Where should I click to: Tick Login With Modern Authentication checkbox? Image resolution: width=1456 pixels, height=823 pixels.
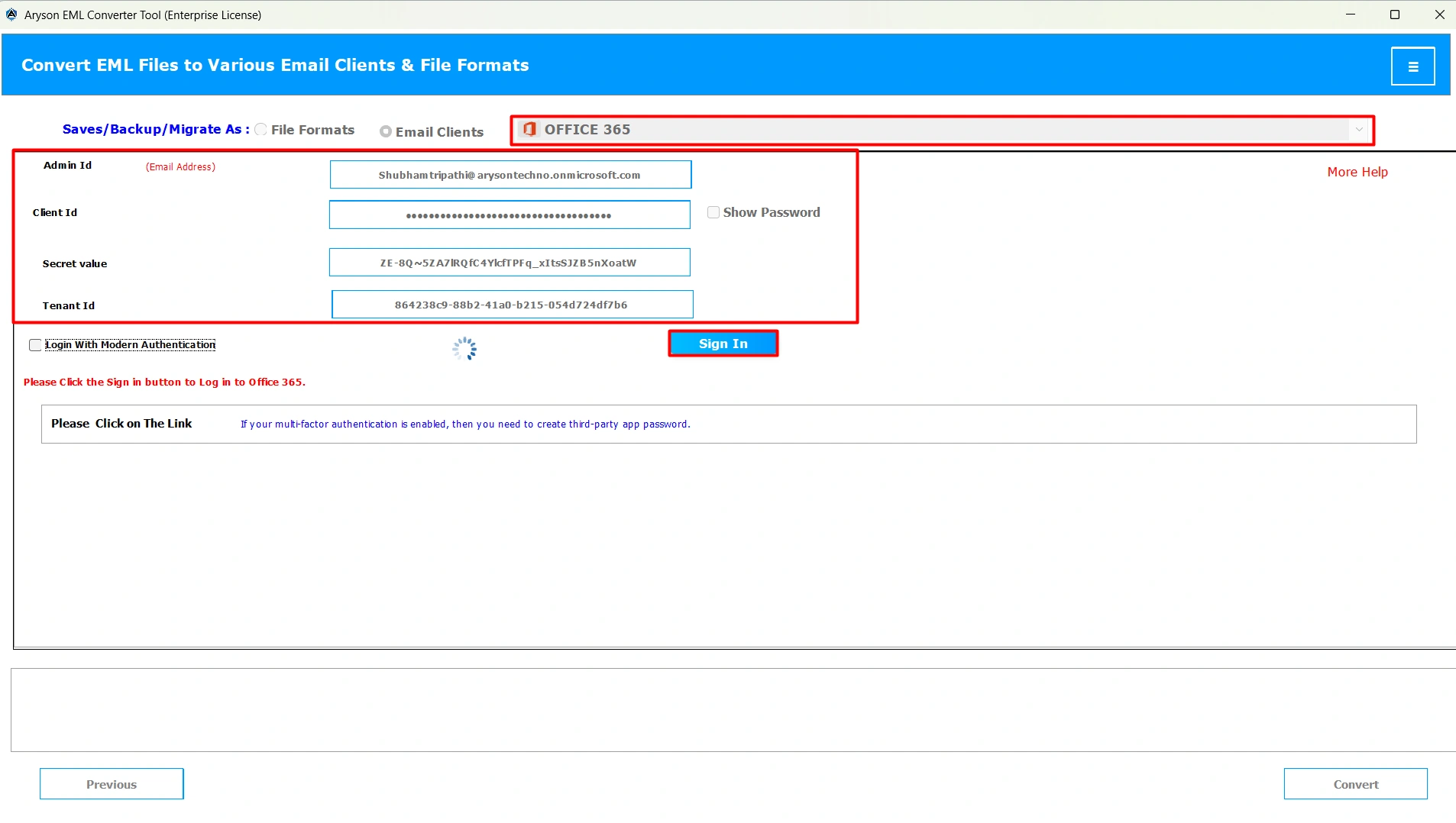click(35, 345)
